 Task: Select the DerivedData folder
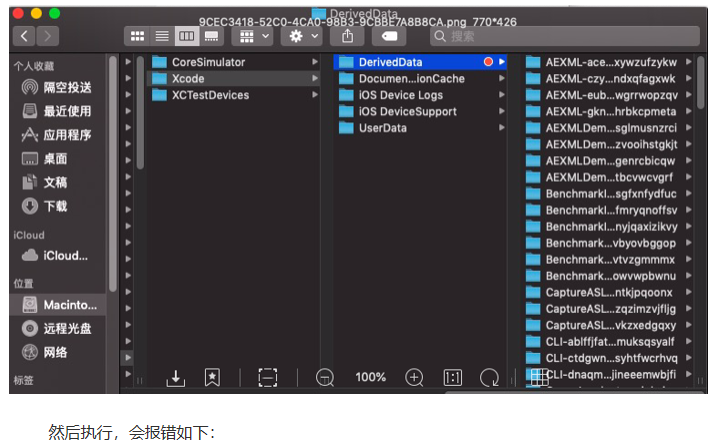tap(420, 62)
